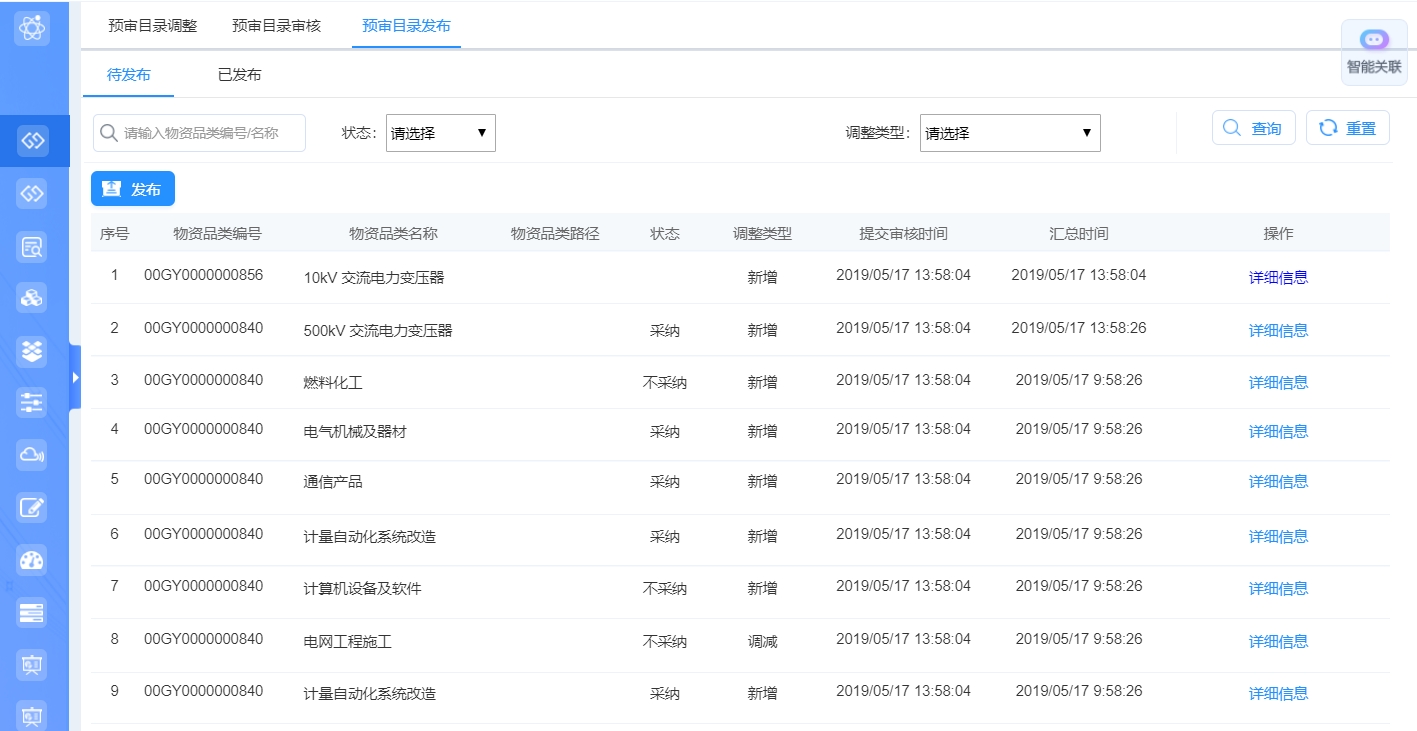Click the 调整类型 column header
This screenshot has width=1417, height=731.
coord(762,234)
